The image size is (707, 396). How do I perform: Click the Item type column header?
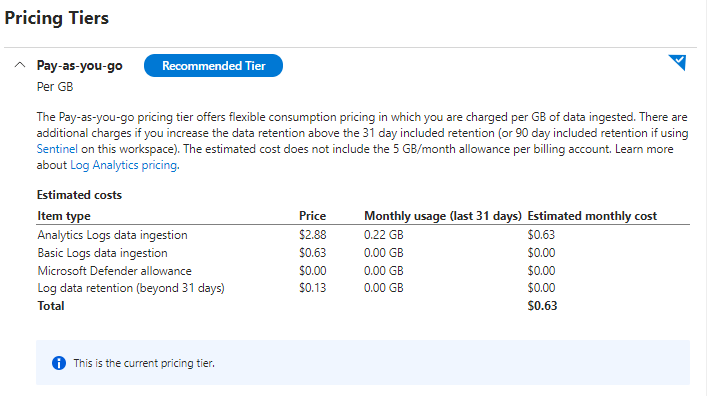coord(64,216)
